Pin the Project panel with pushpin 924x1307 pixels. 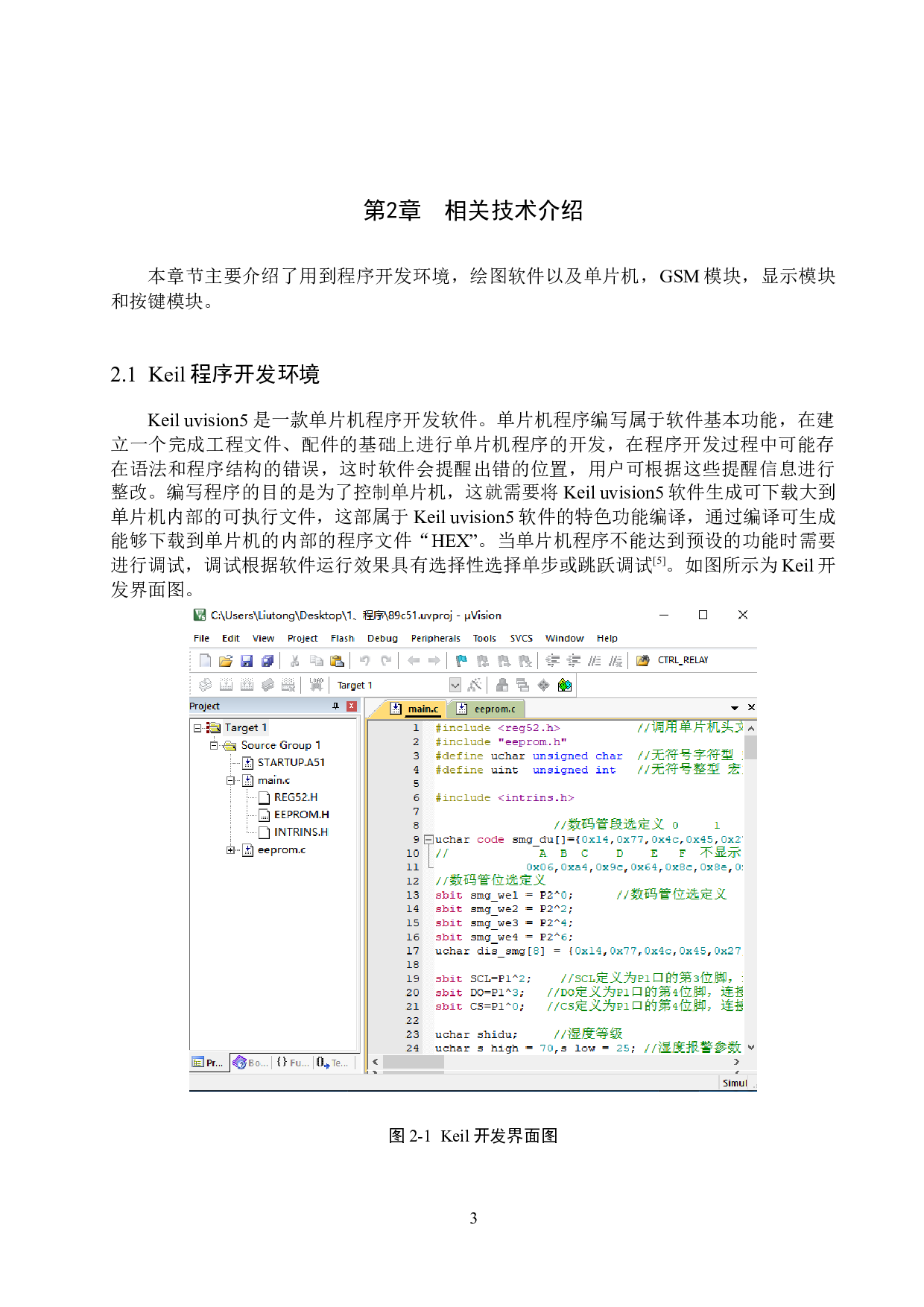coord(335,706)
